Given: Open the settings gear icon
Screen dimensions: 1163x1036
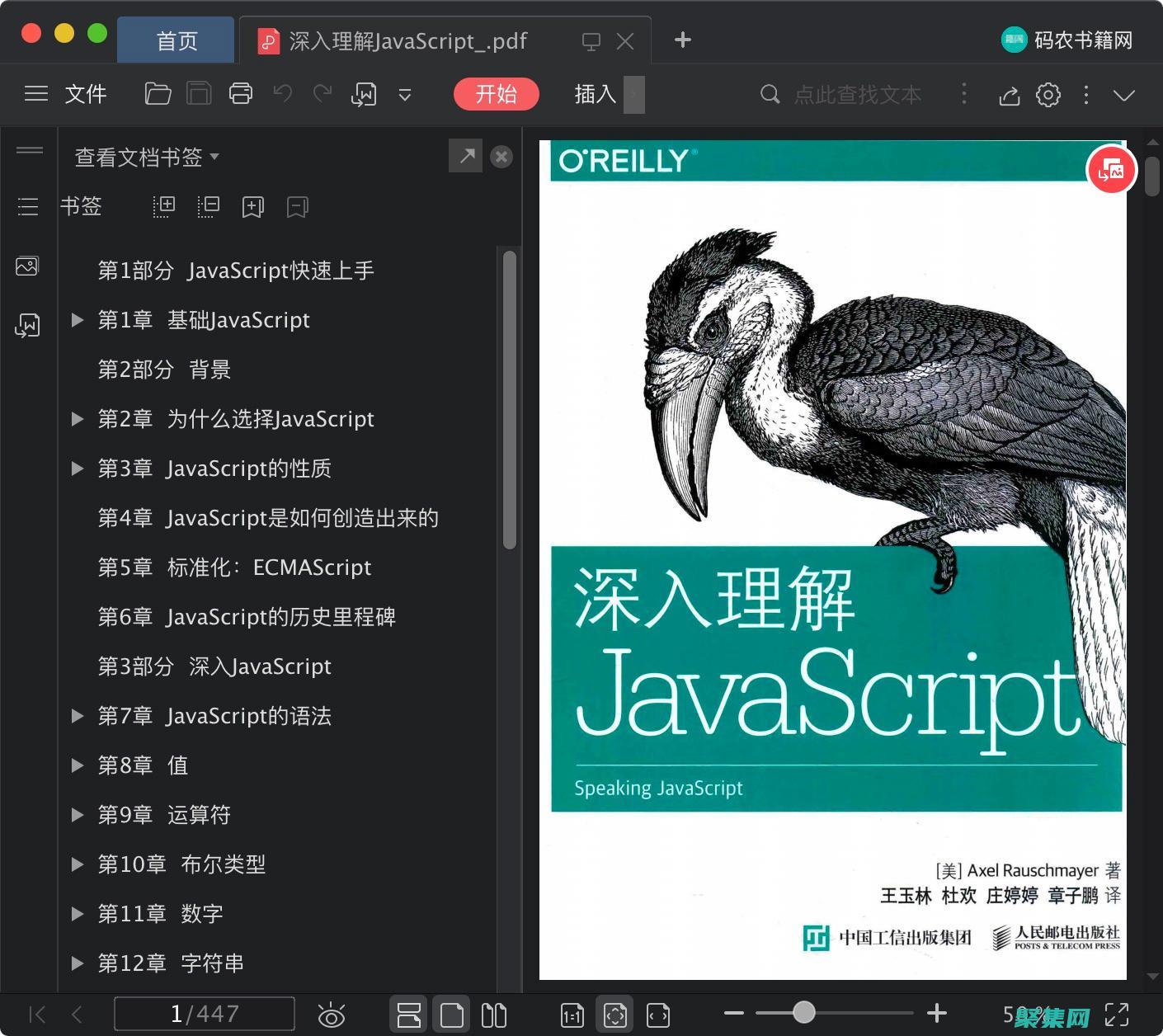Looking at the screenshot, I should [1048, 94].
